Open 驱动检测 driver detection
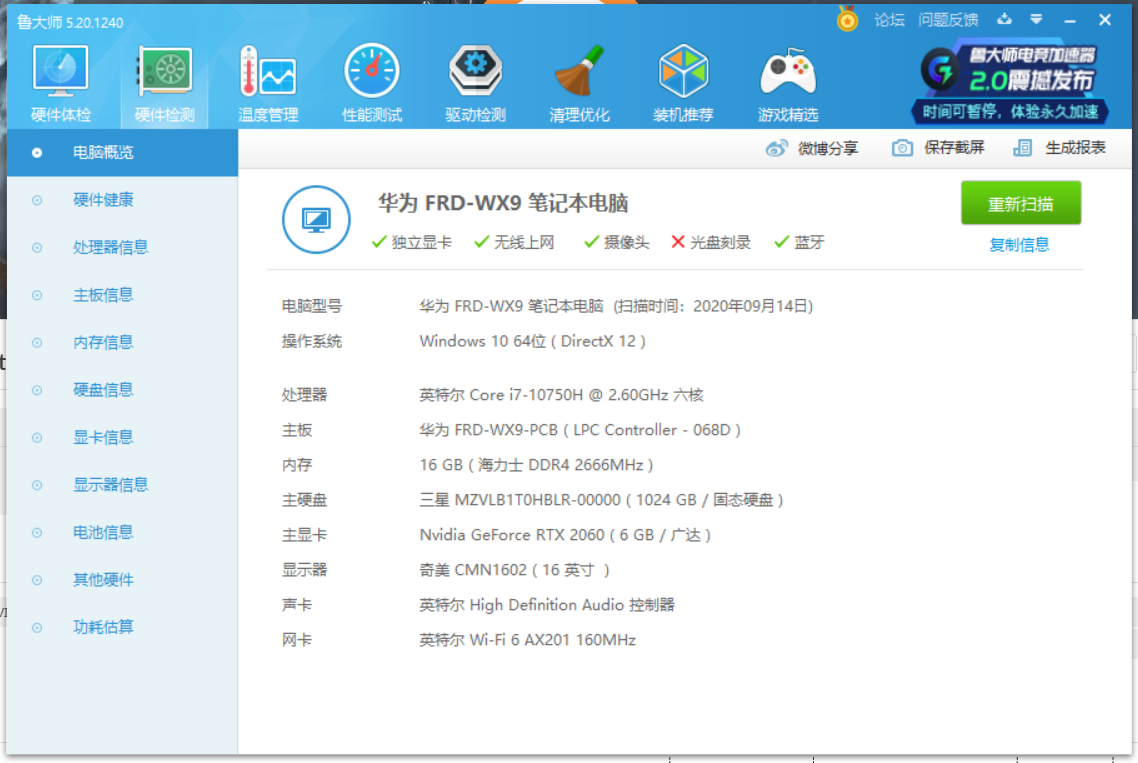The height and width of the screenshot is (763, 1138). 475,83
